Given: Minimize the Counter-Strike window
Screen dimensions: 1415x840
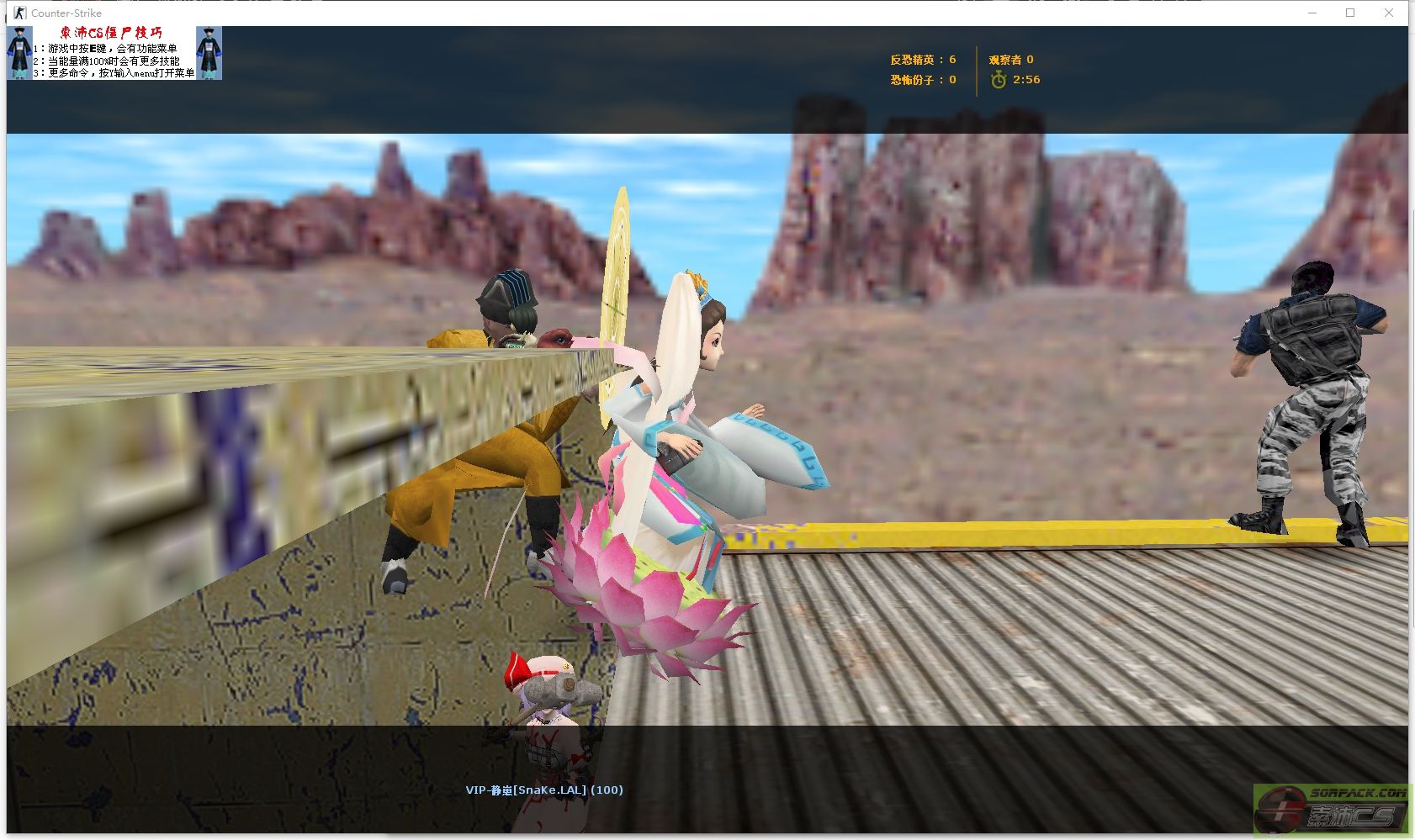Looking at the screenshot, I should (1312, 13).
